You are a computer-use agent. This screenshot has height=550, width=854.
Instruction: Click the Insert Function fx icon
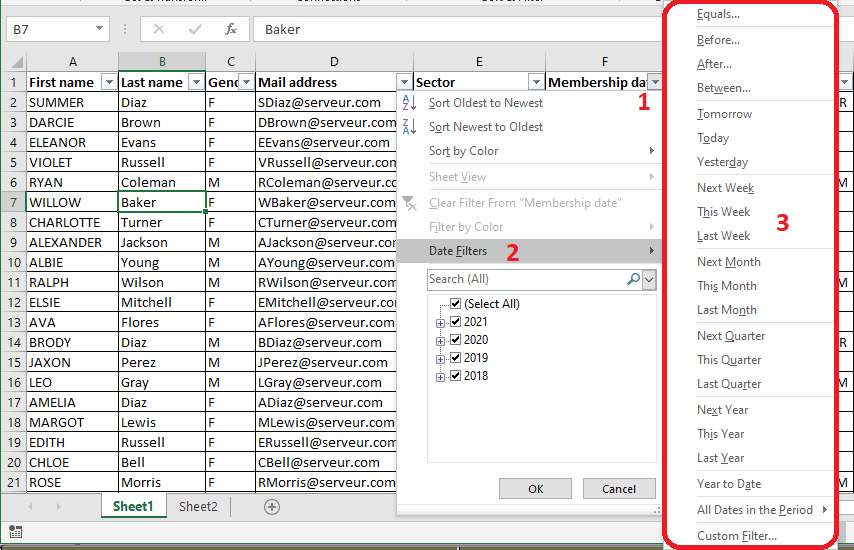tap(231, 30)
